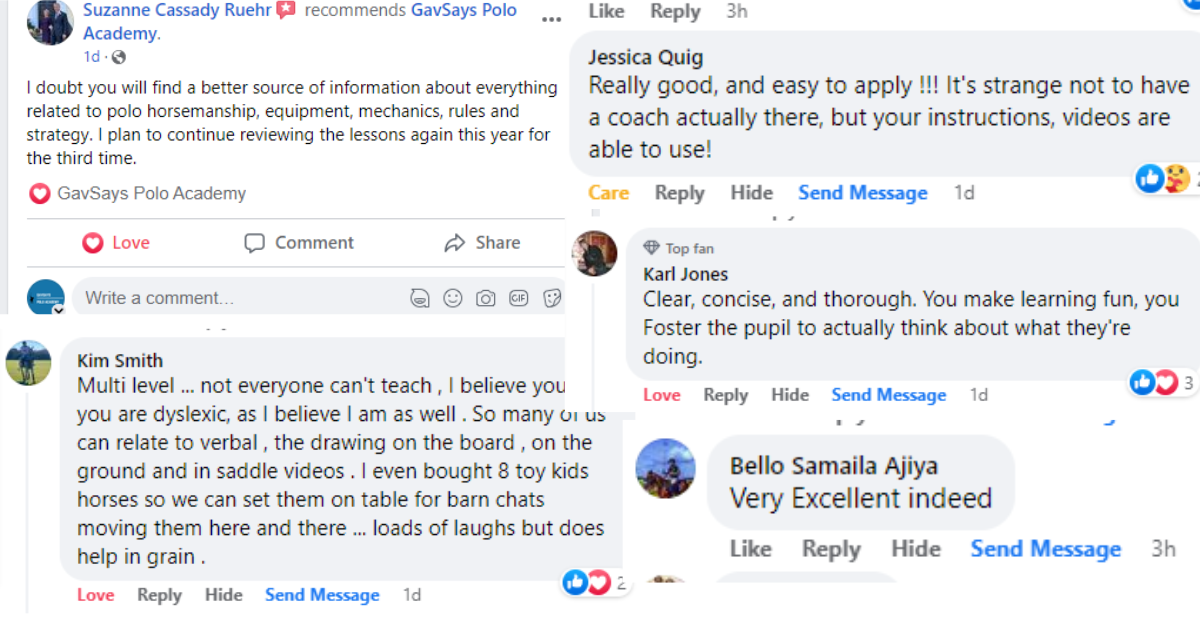The height and width of the screenshot is (628, 1200).
Task: Send Message to Bello Samaila Ajiya
Action: 1045,549
